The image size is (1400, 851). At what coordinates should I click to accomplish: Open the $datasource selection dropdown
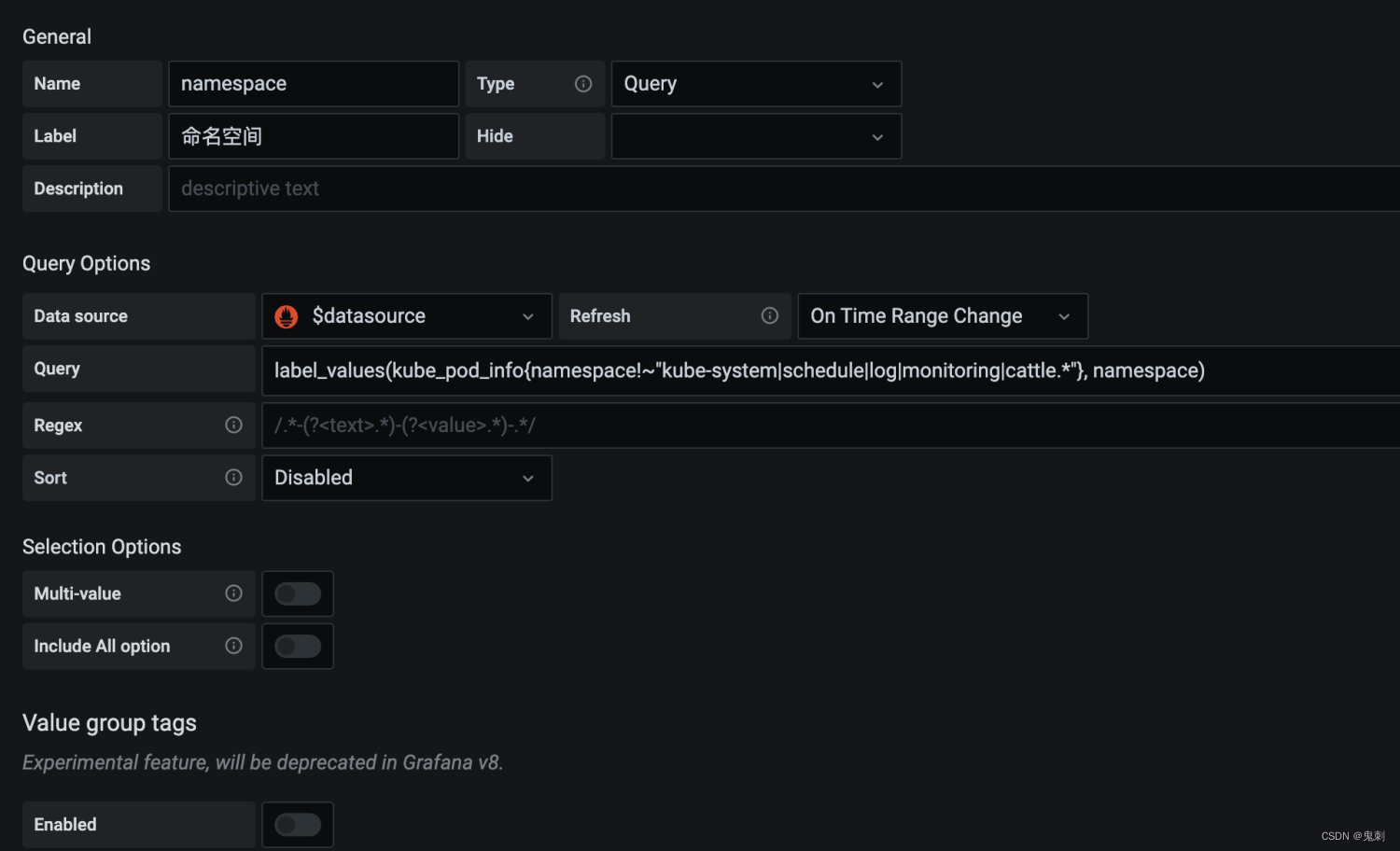point(406,315)
